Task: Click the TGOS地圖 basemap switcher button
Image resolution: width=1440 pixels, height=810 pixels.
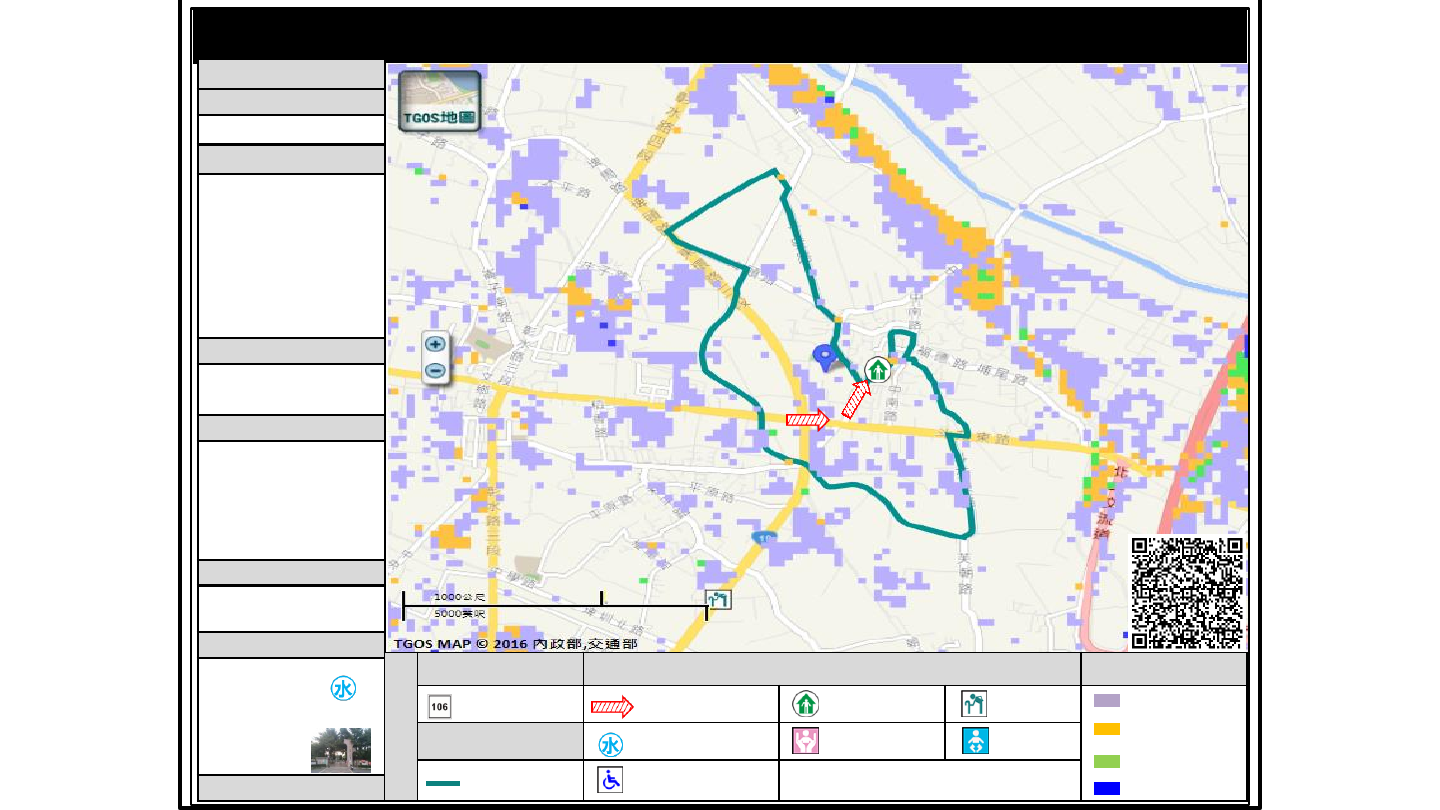Action: coord(440,101)
